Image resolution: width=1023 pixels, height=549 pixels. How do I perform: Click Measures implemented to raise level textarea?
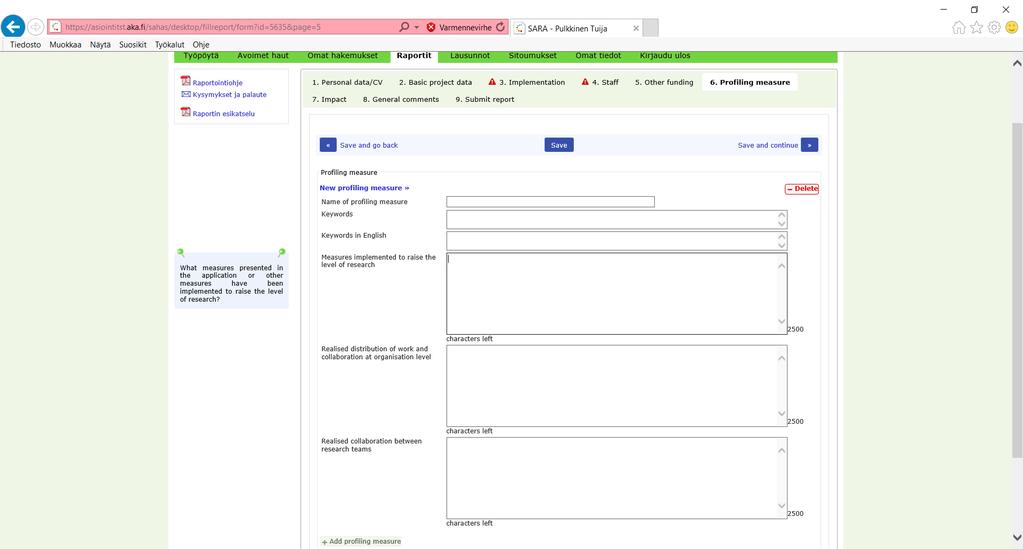[x=617, y=294]
